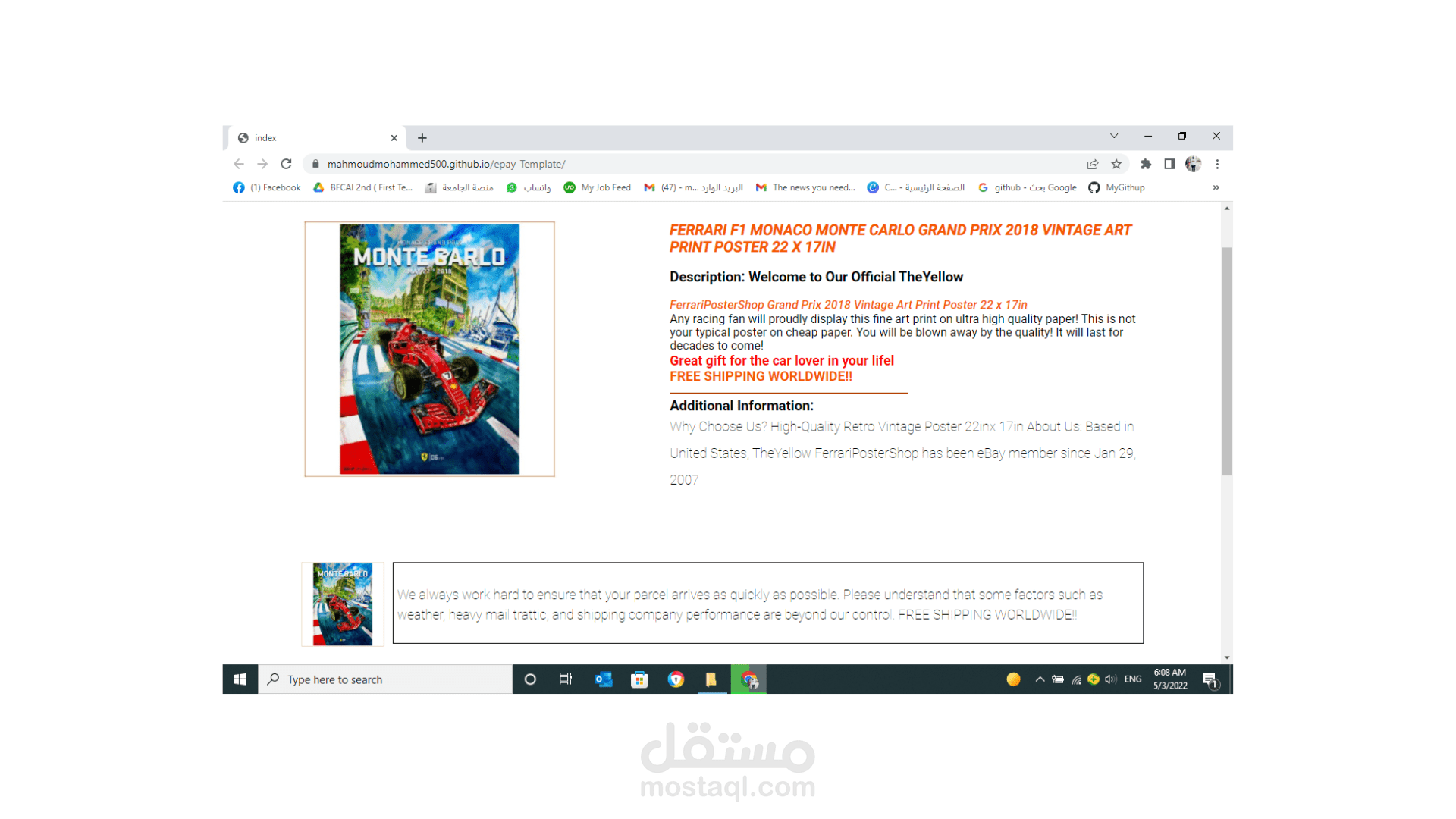1456x819 pixels.
Task: View site info via the padlock icon
Action: point(315,164)
